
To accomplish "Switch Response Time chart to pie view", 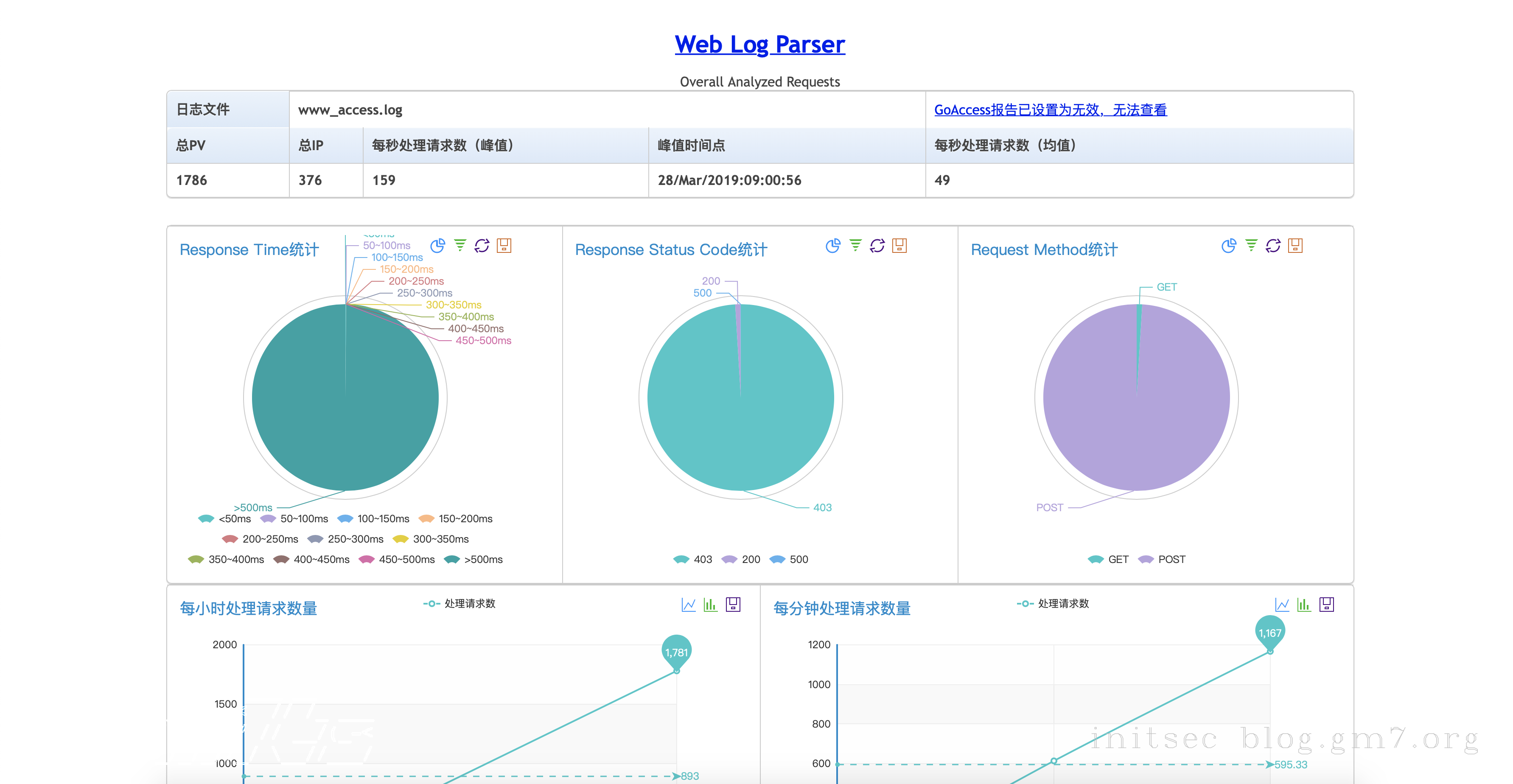I will (x=437, y=246).
